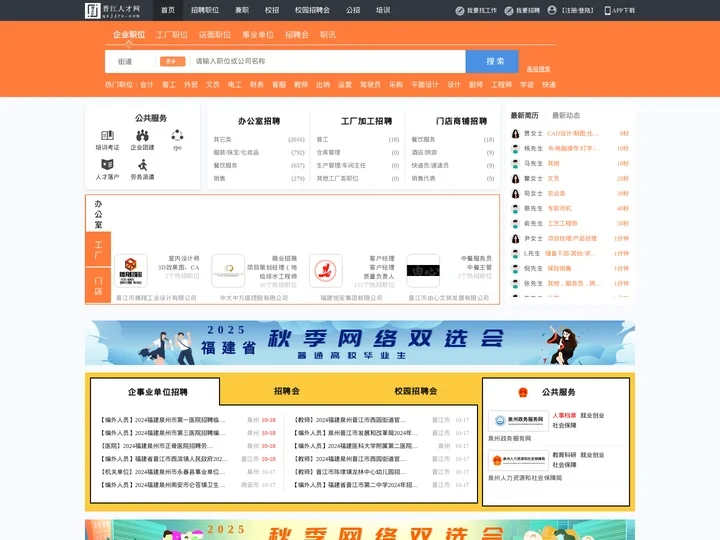Screen dimensions: 720x540
Task: Open the 泉州政务服务网 logo image
Action: tap(518, 421)
